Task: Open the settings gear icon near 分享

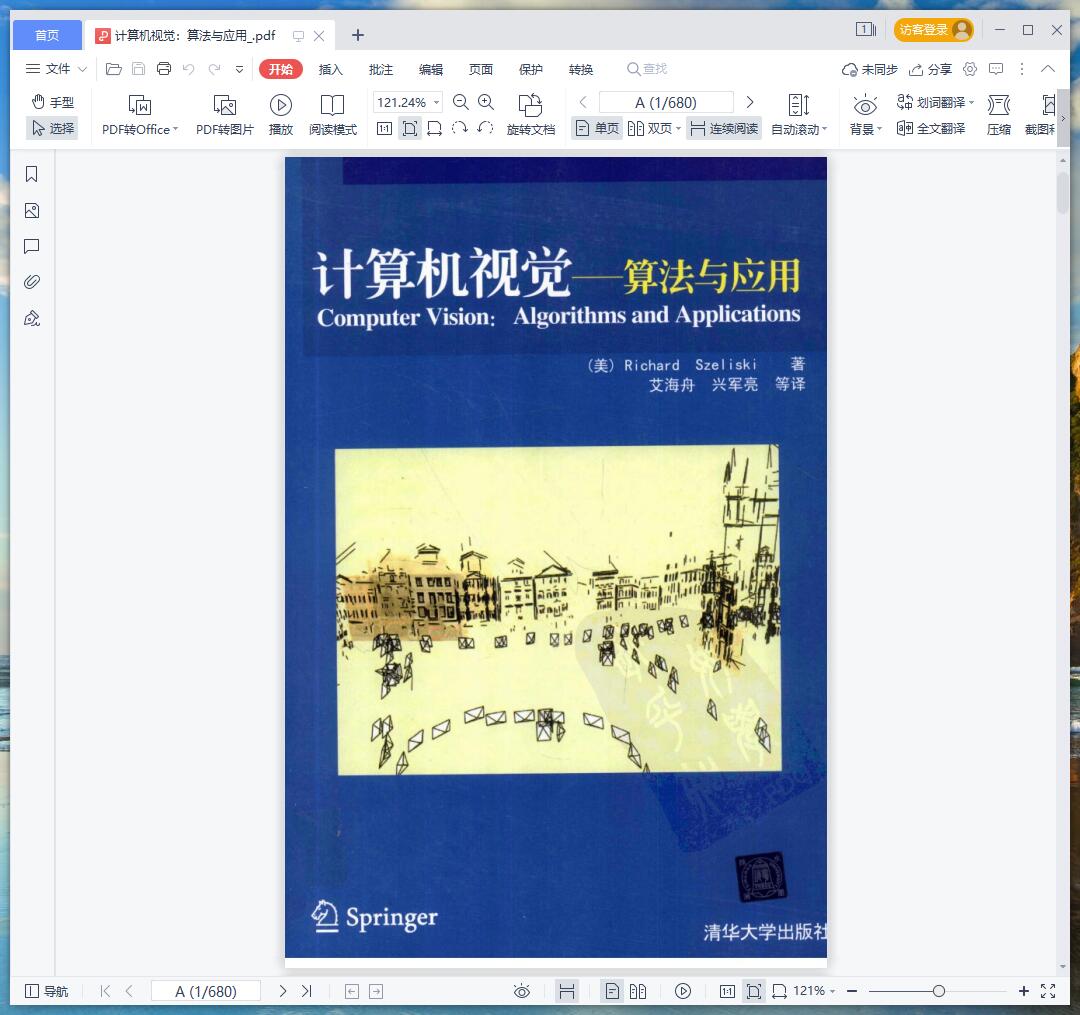Action: coord(970,69)
